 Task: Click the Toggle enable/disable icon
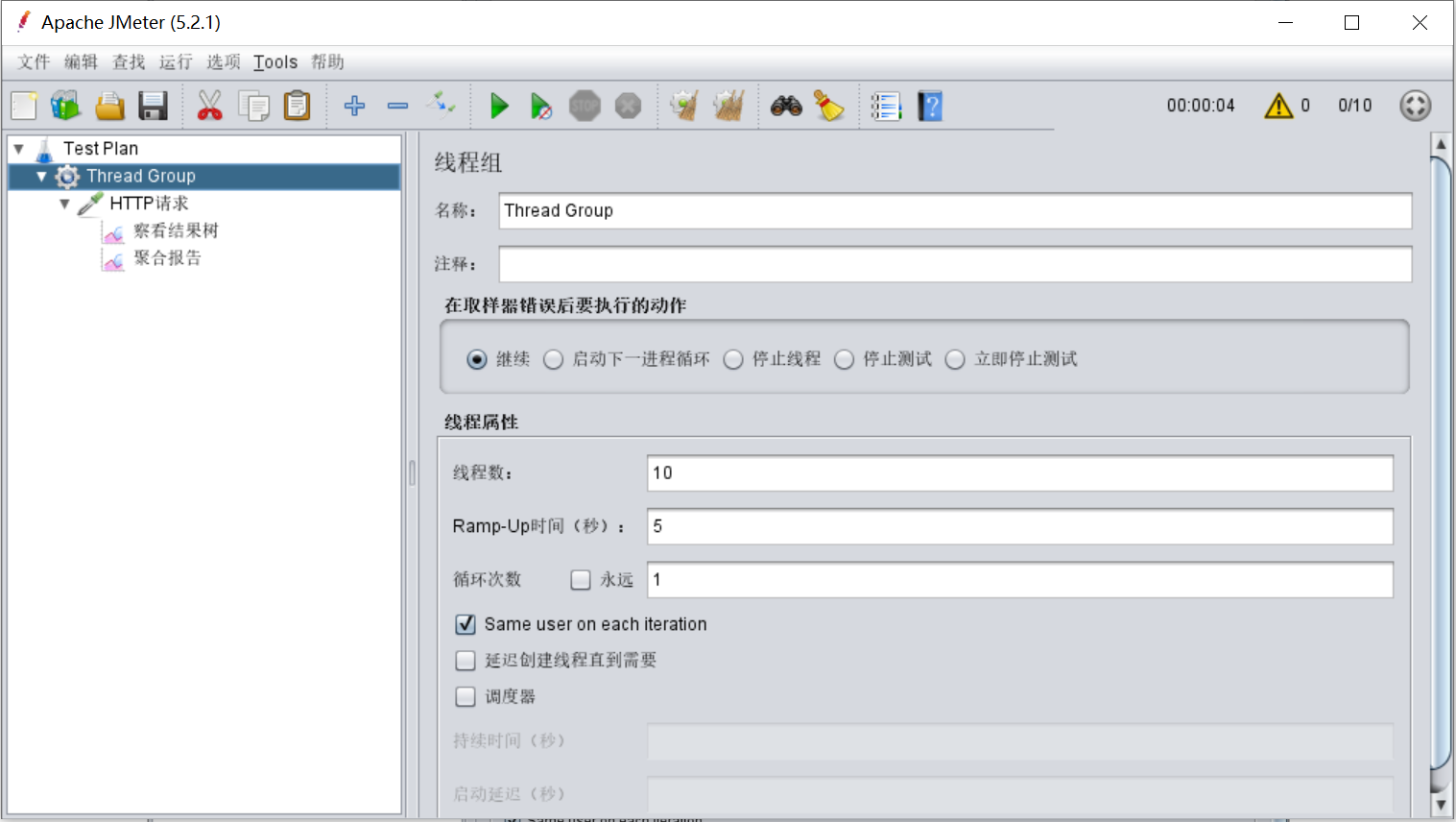(442, 103)
